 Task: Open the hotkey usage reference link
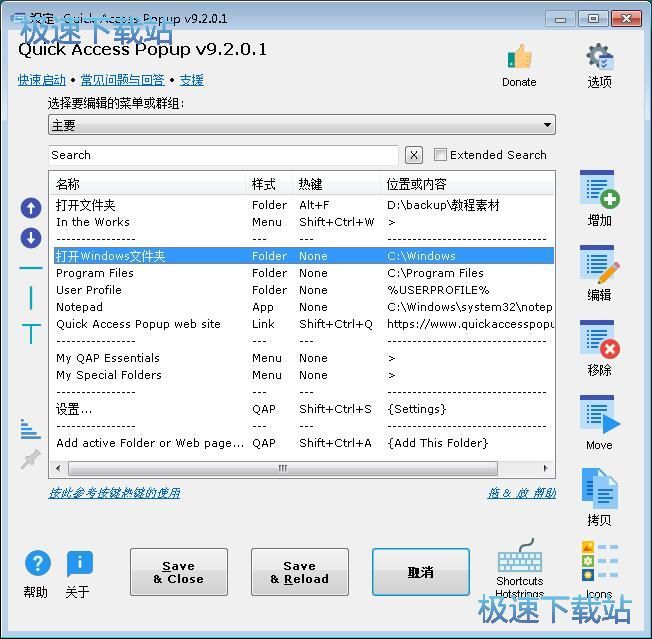[x=114, y=493]
